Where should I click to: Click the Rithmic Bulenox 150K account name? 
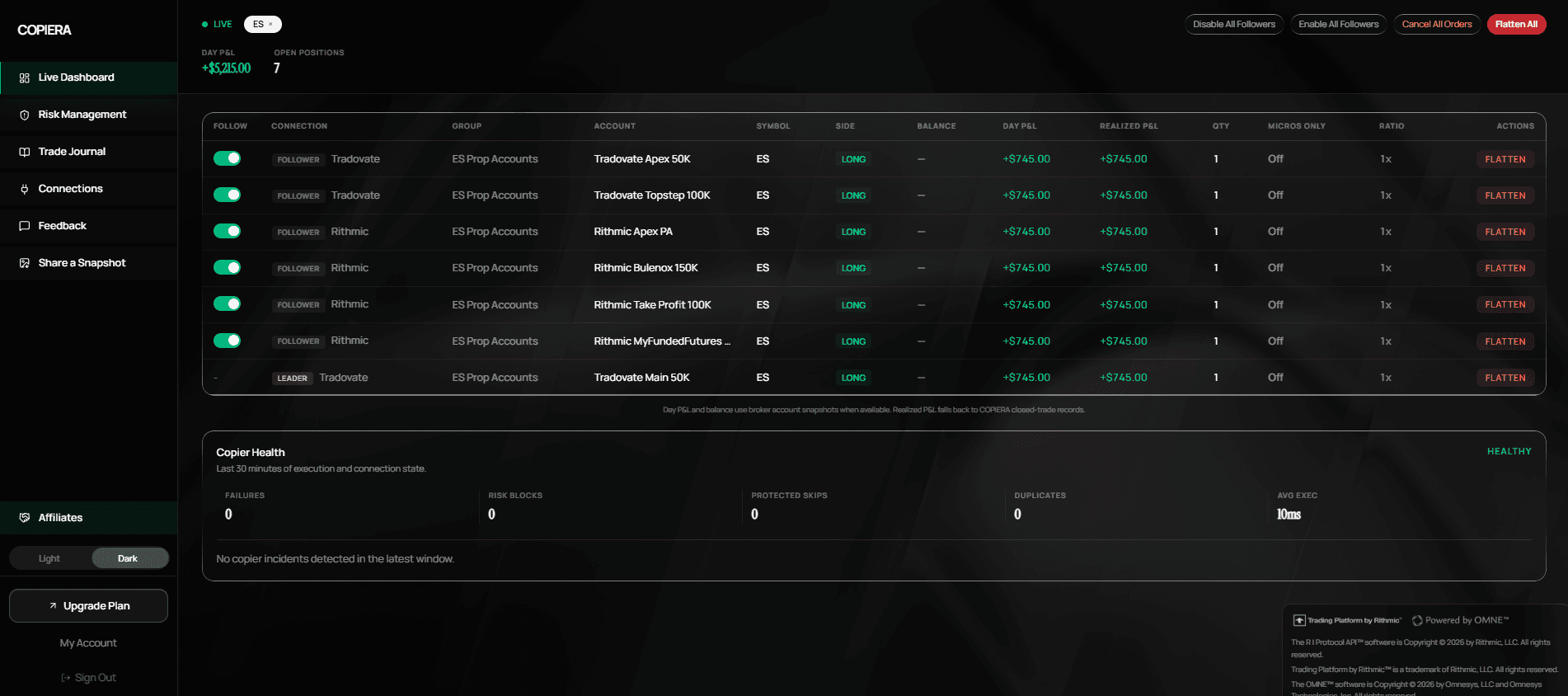[x=646, y=268]
